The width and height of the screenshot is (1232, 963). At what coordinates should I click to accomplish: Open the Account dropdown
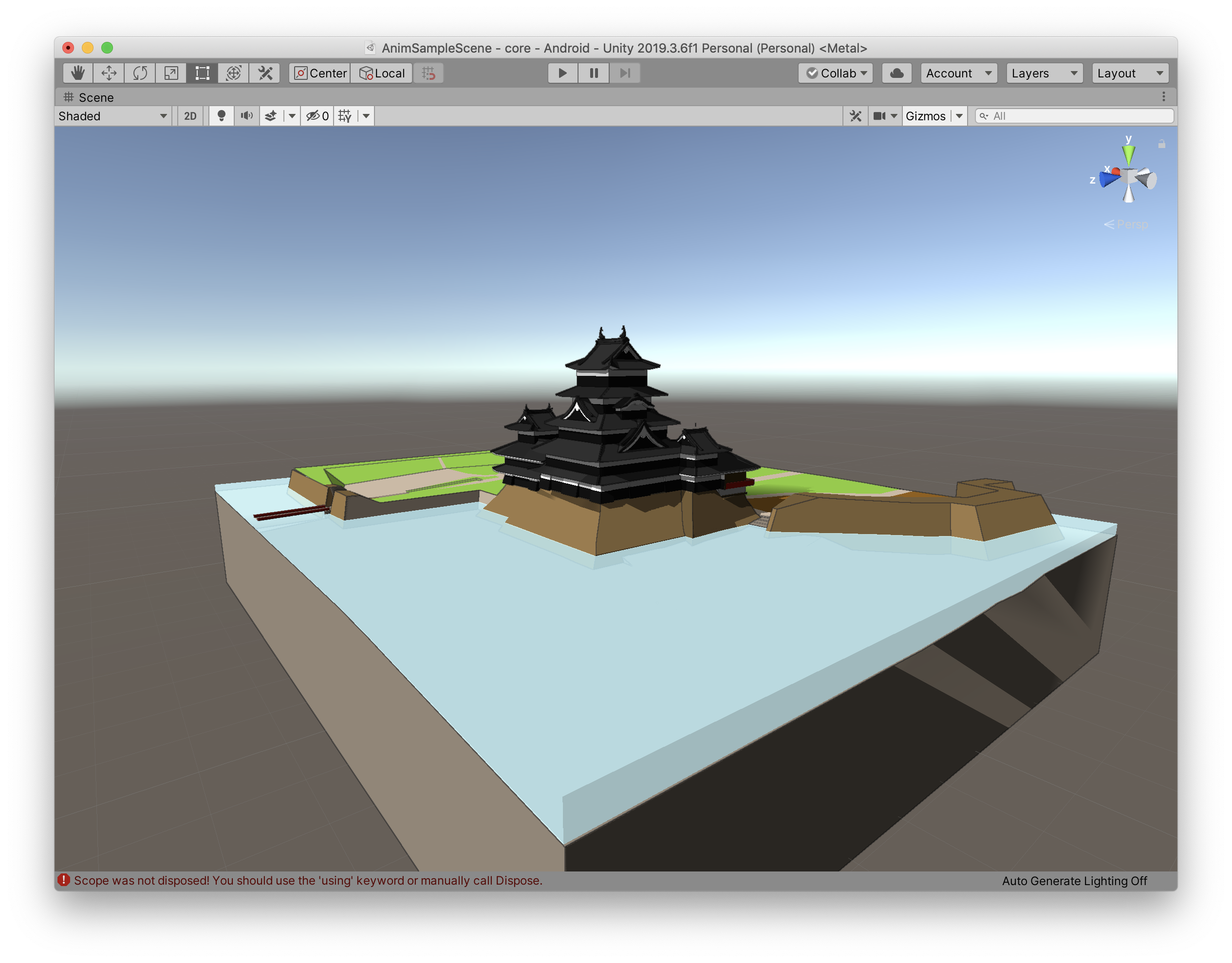coord(958,74)
